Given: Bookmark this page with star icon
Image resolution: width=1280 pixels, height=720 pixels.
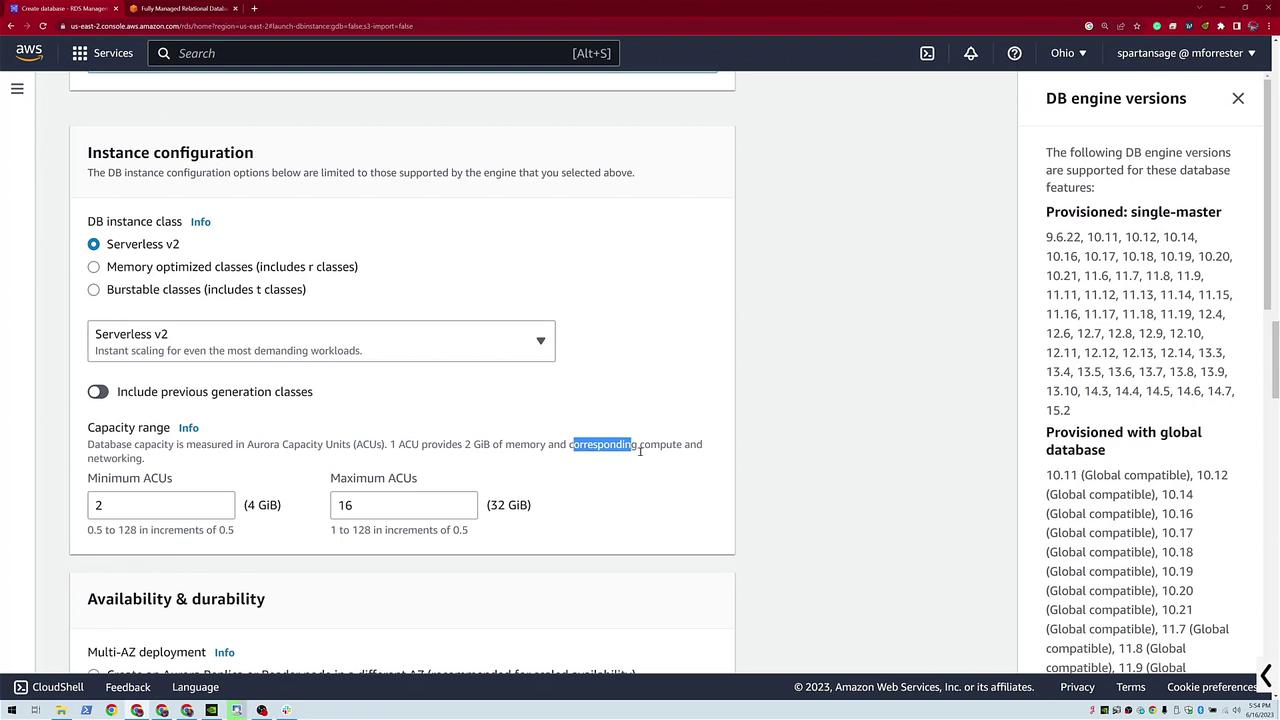Looking at the screenshot, I should tap(1137, 26).
